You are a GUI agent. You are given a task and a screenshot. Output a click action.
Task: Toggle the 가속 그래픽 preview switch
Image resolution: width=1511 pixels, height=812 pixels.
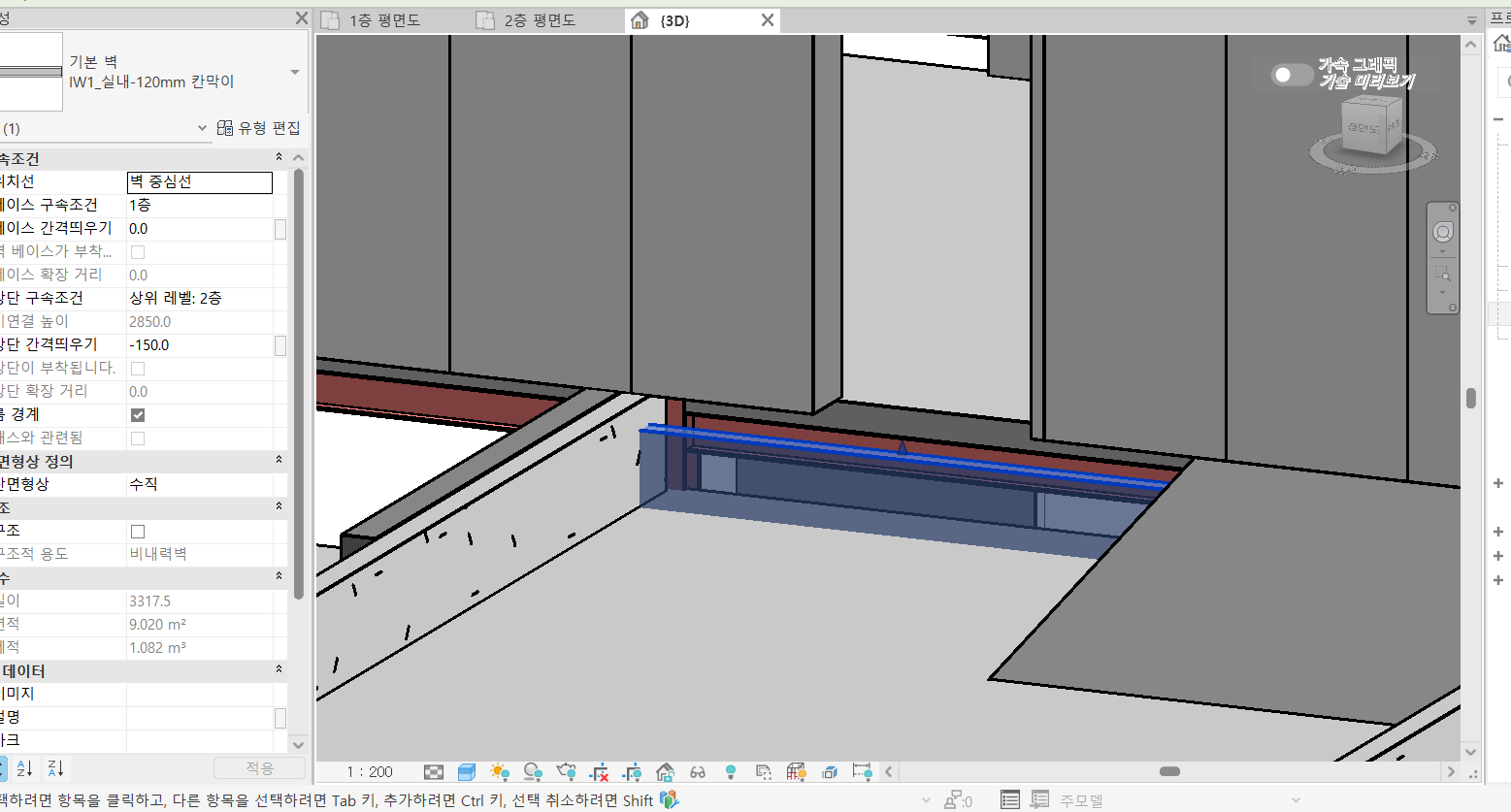tap(1291, 75)
